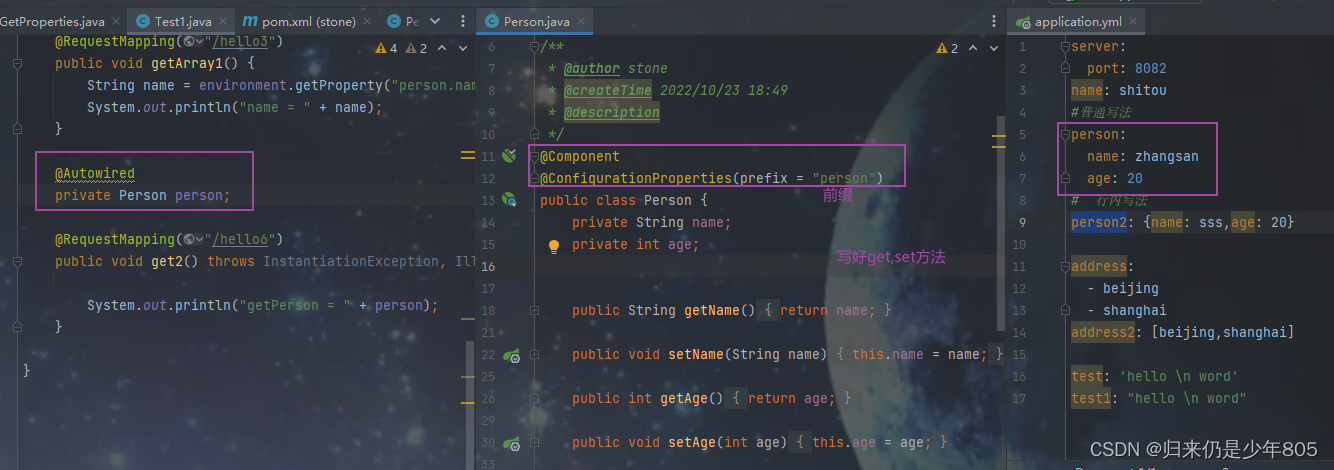Click the person2 key in application.yml
The height and width of the screenshot is (470, 1334).
[1098, 223]
